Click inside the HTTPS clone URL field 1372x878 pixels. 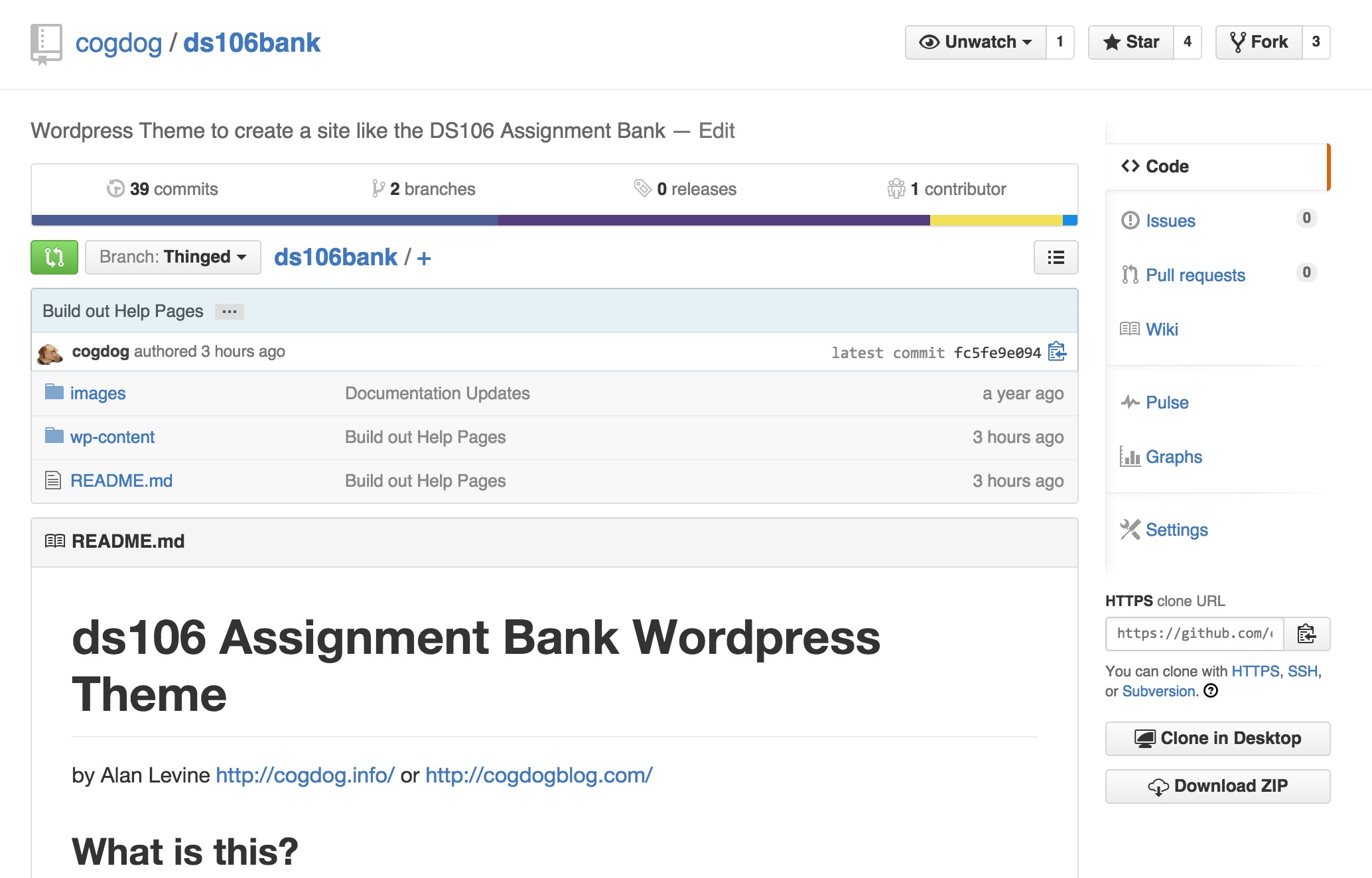pos(1194,633)
